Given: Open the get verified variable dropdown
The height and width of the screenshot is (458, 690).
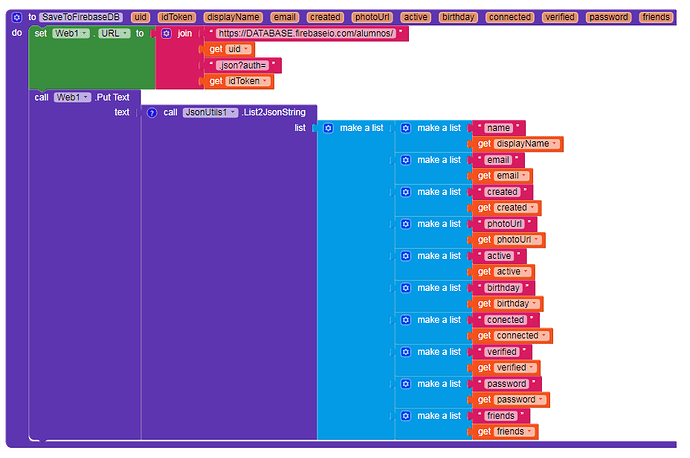Looking at the screenshot, I should pyautogui.click(x=516, y=368).
